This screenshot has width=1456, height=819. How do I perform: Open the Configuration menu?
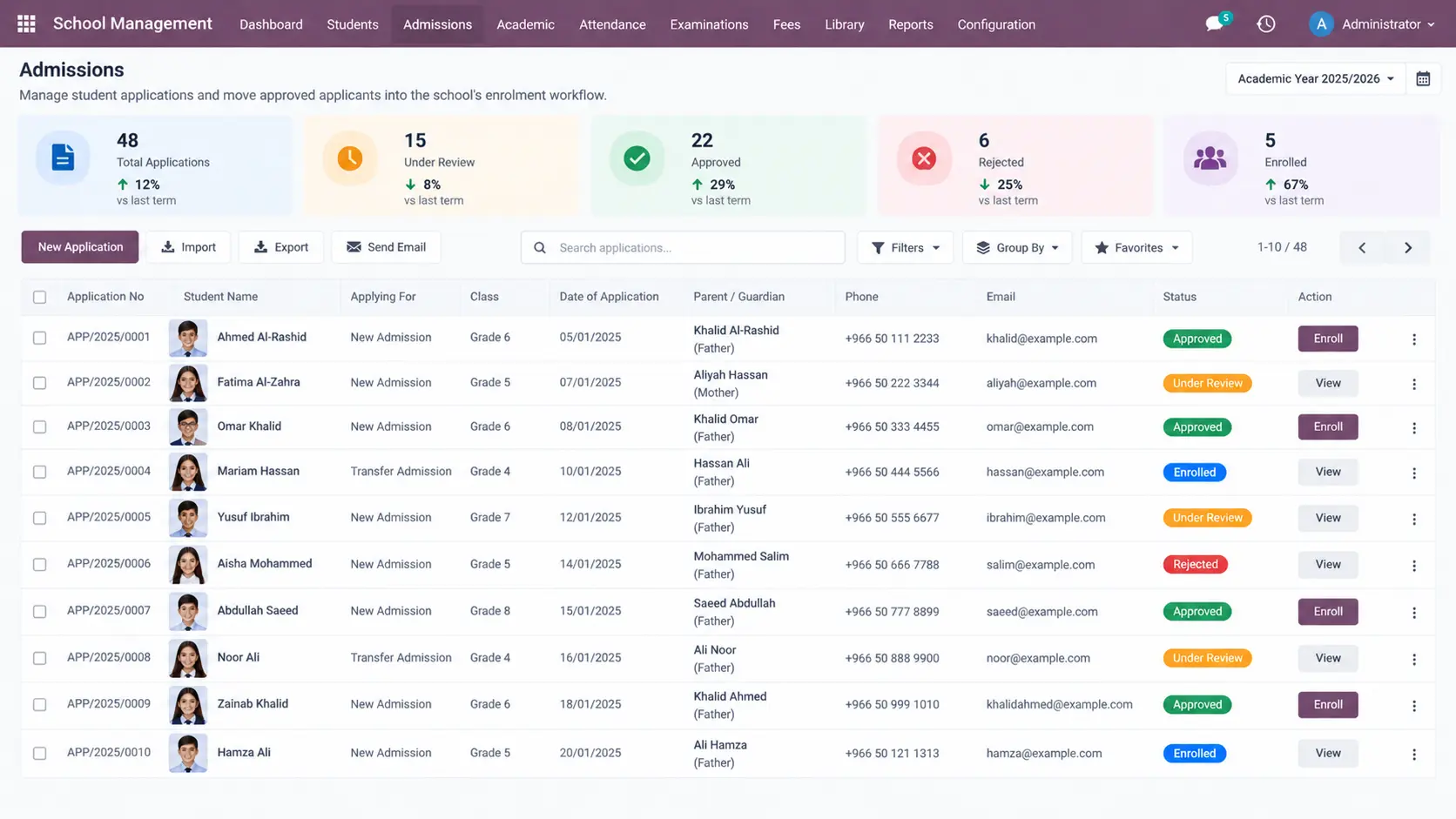coord(996,24)
